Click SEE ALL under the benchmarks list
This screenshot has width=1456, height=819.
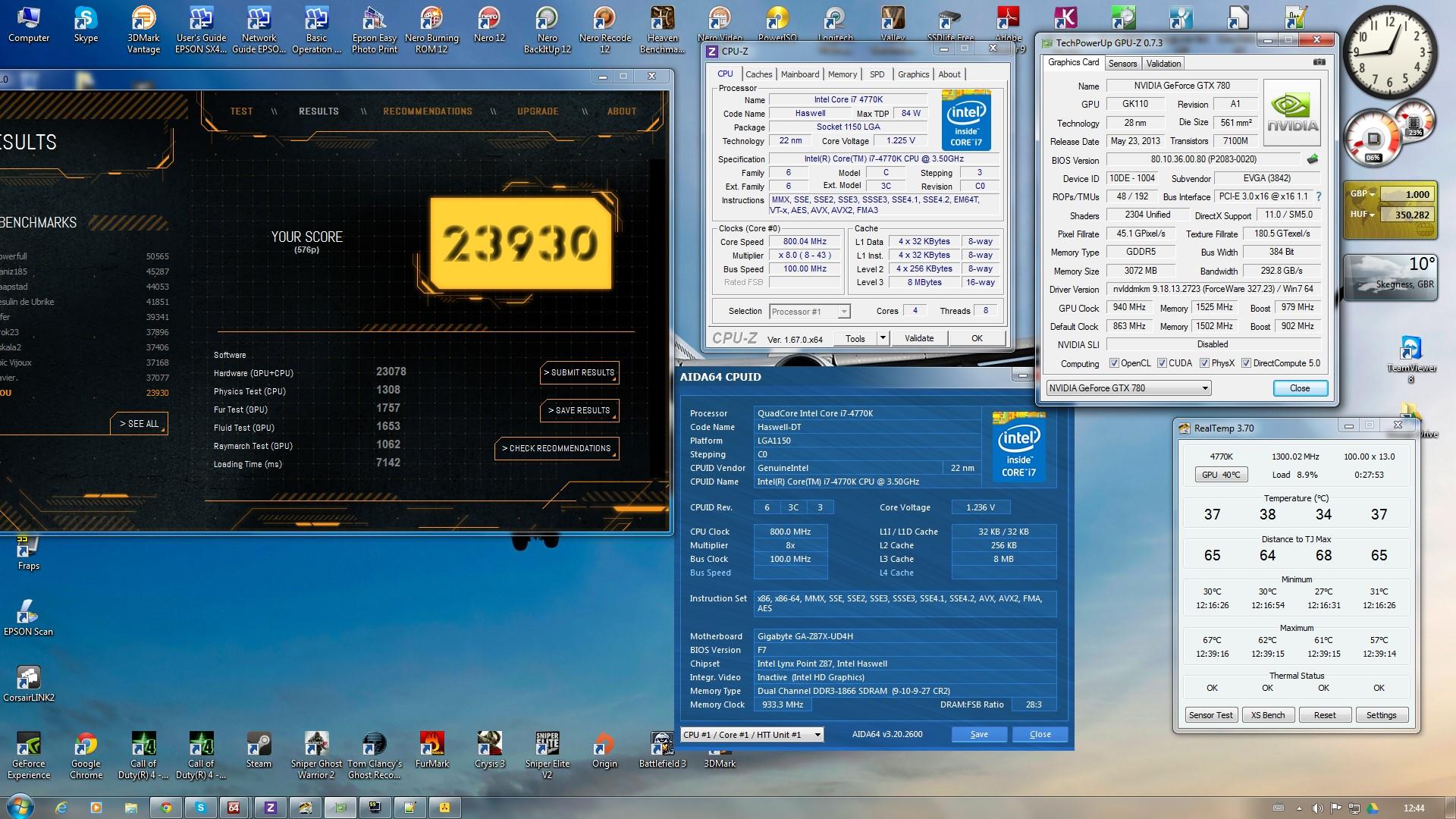click(x=139, y=424)
